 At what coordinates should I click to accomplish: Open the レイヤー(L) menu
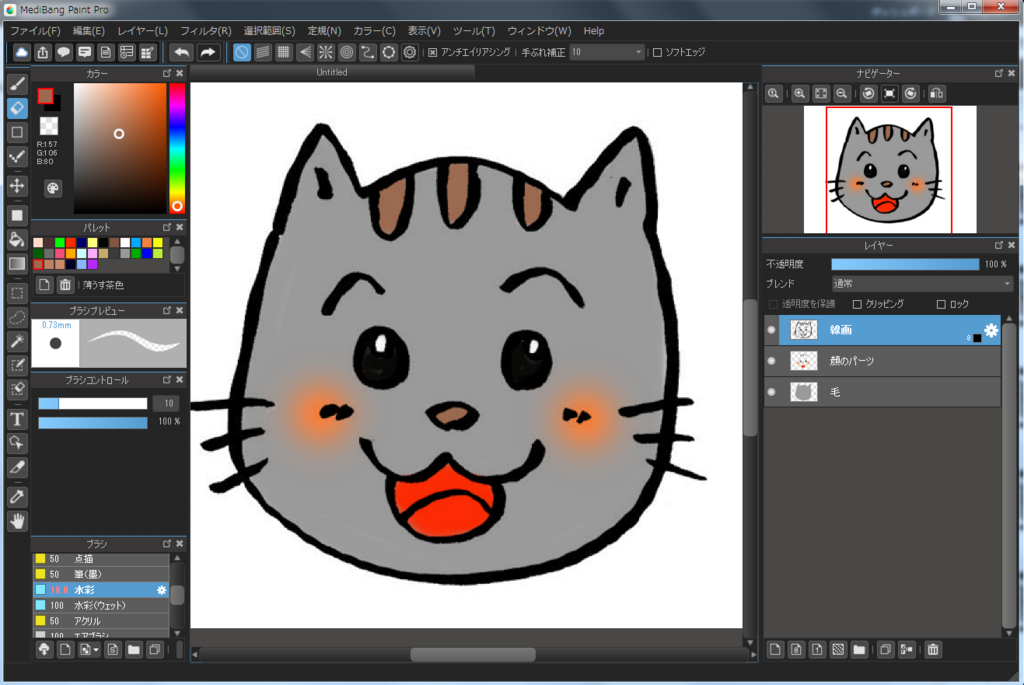[x=142, y=31]
